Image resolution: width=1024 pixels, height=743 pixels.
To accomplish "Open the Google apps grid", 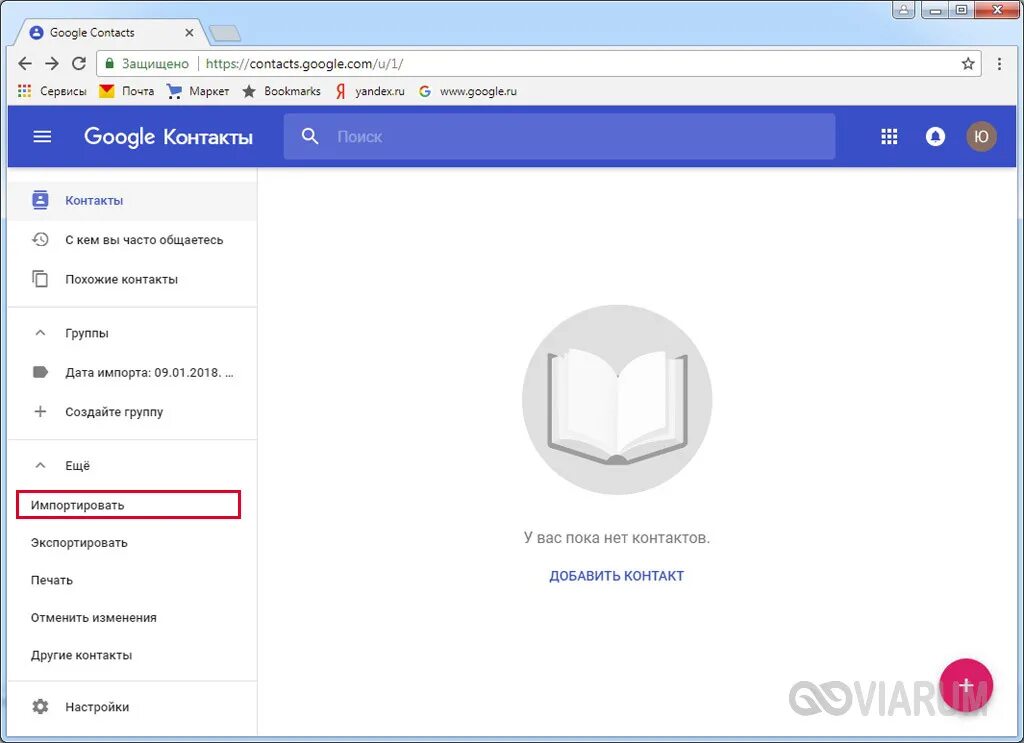I will coord(889,136).
